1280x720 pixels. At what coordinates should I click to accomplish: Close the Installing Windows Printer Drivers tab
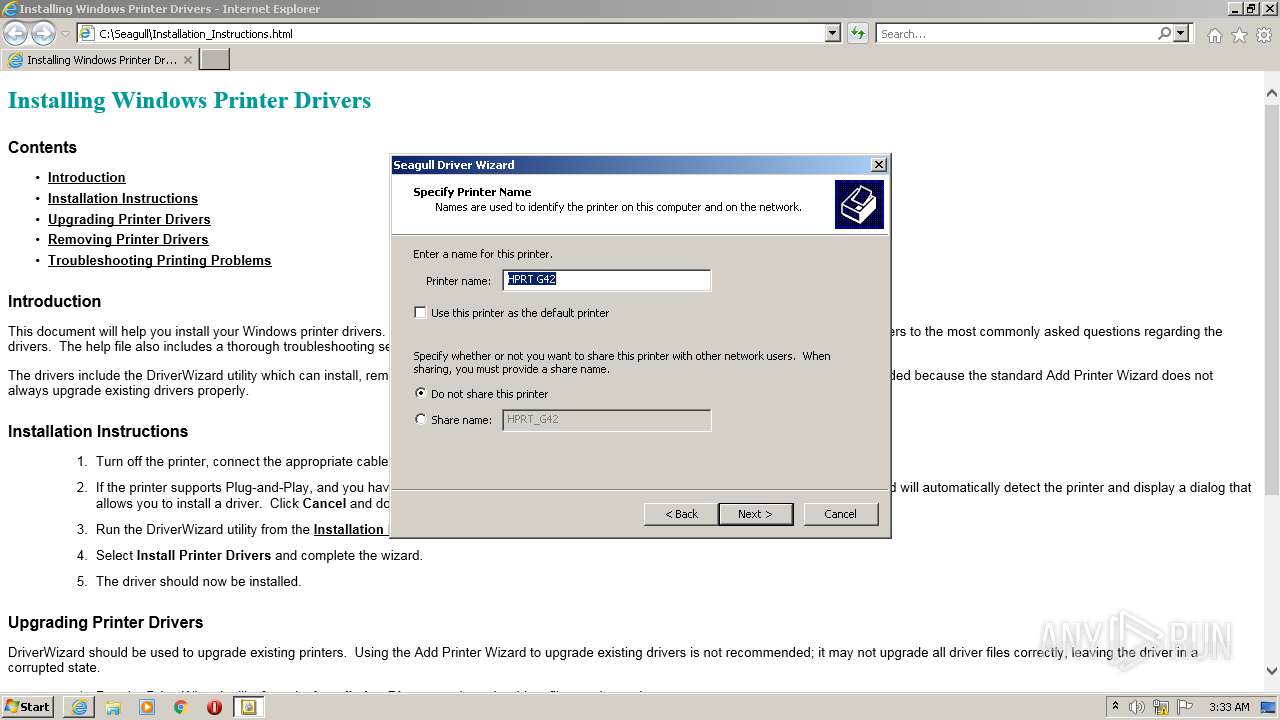point(187,60)
